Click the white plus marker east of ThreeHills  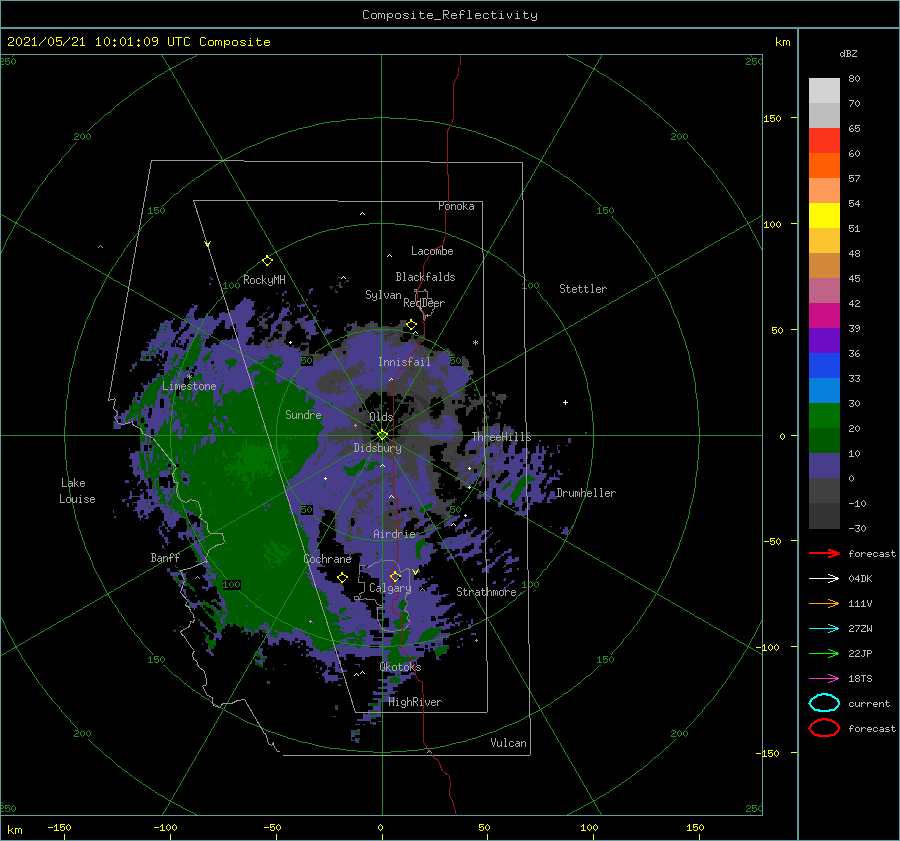[565, 402]
